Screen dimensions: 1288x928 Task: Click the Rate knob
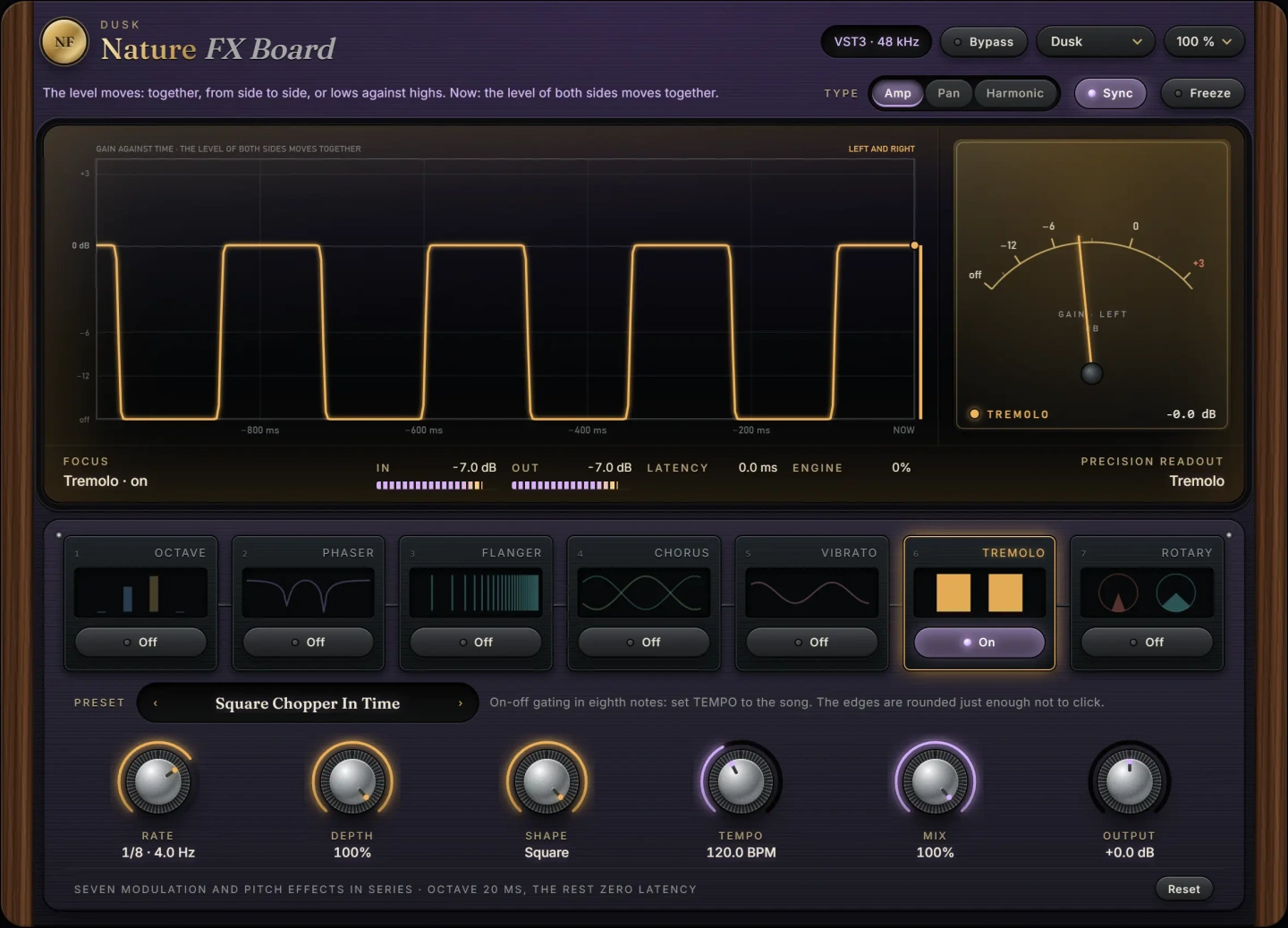[x=157, y=781]
